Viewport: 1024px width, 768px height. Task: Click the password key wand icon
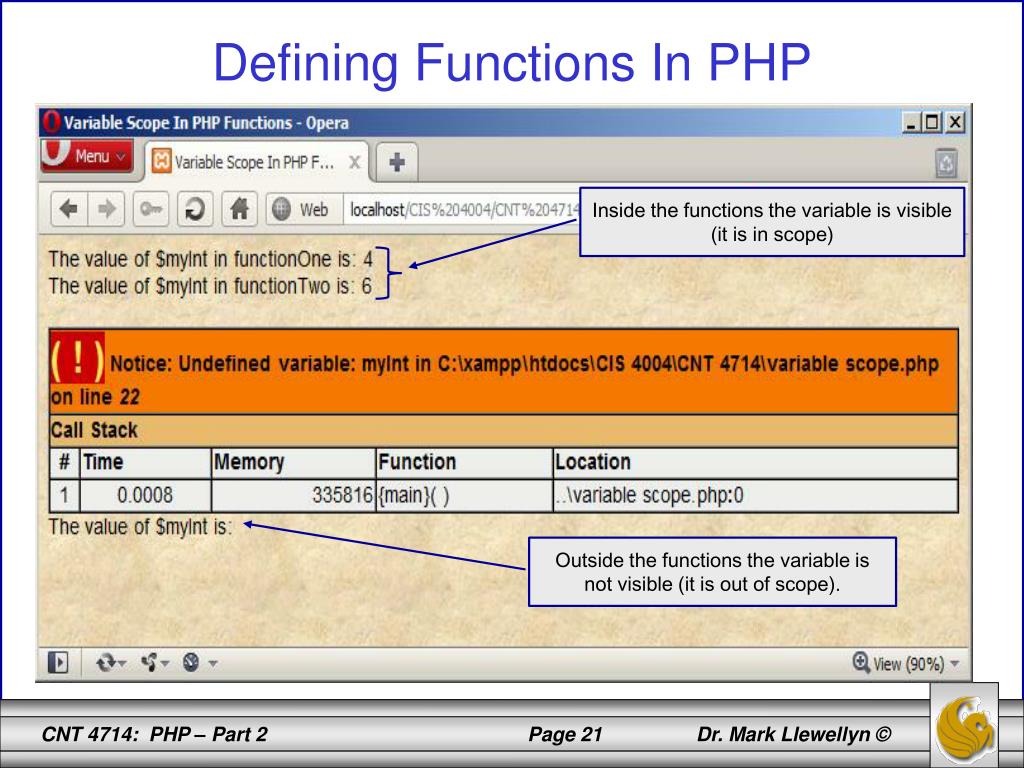(x=151, y=210)
